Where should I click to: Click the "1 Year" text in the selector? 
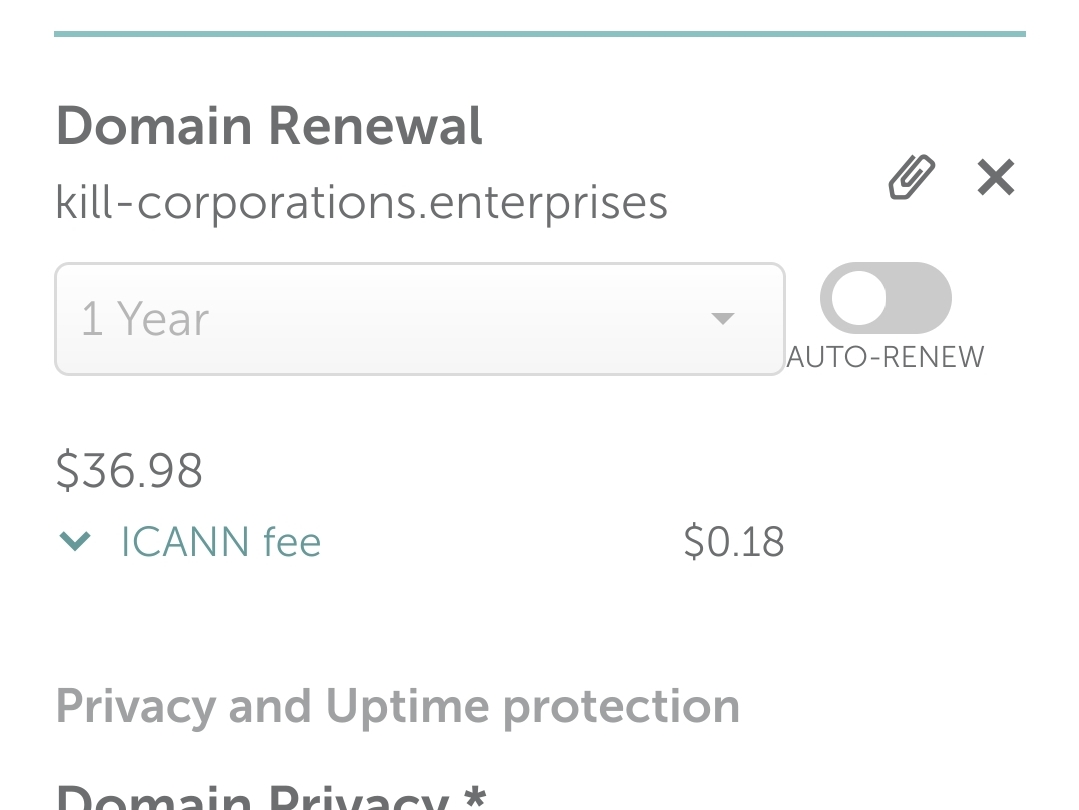[145, 319]
